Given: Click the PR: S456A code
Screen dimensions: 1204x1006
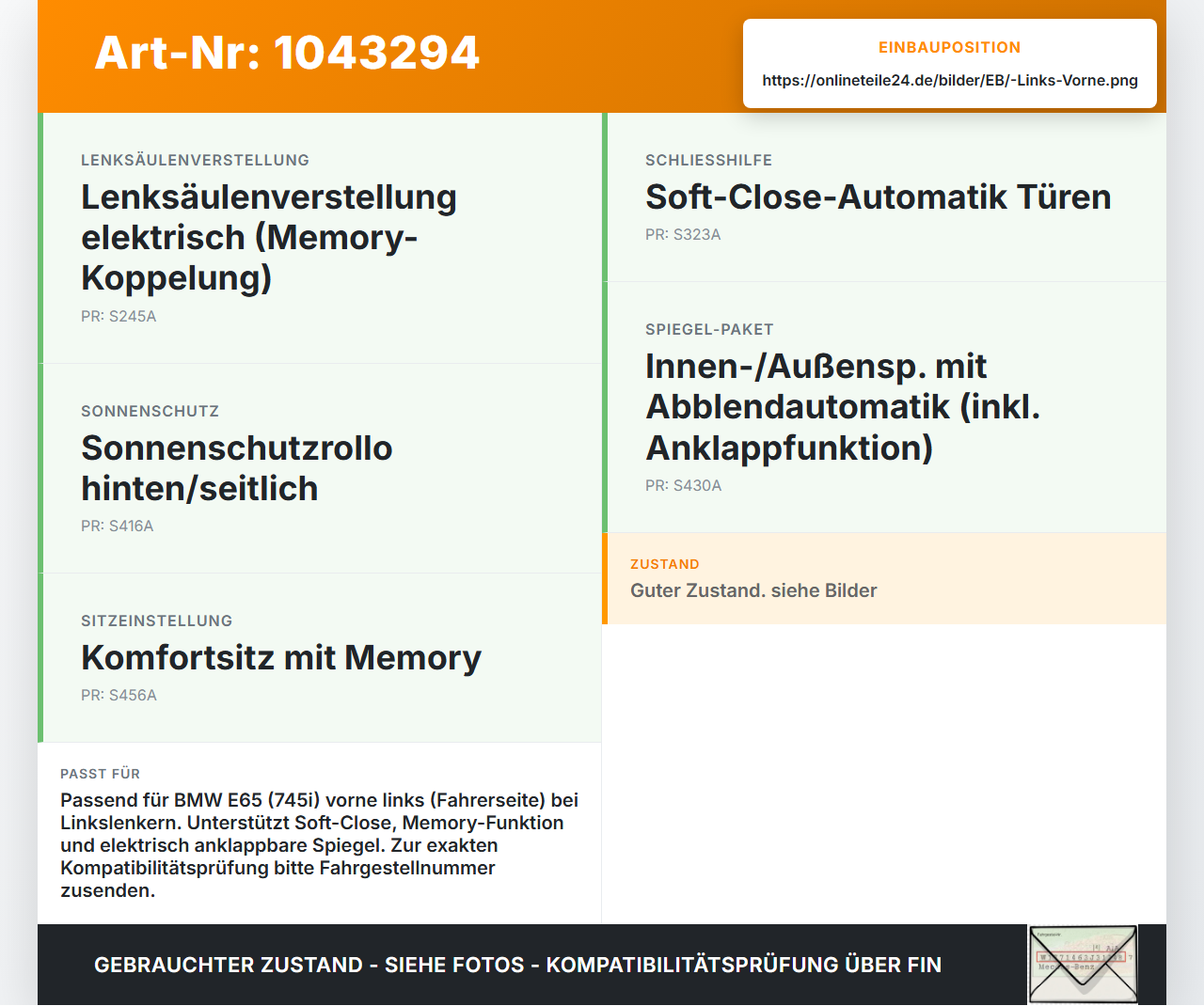Looking at the screenshot, I should pos(119,695).
